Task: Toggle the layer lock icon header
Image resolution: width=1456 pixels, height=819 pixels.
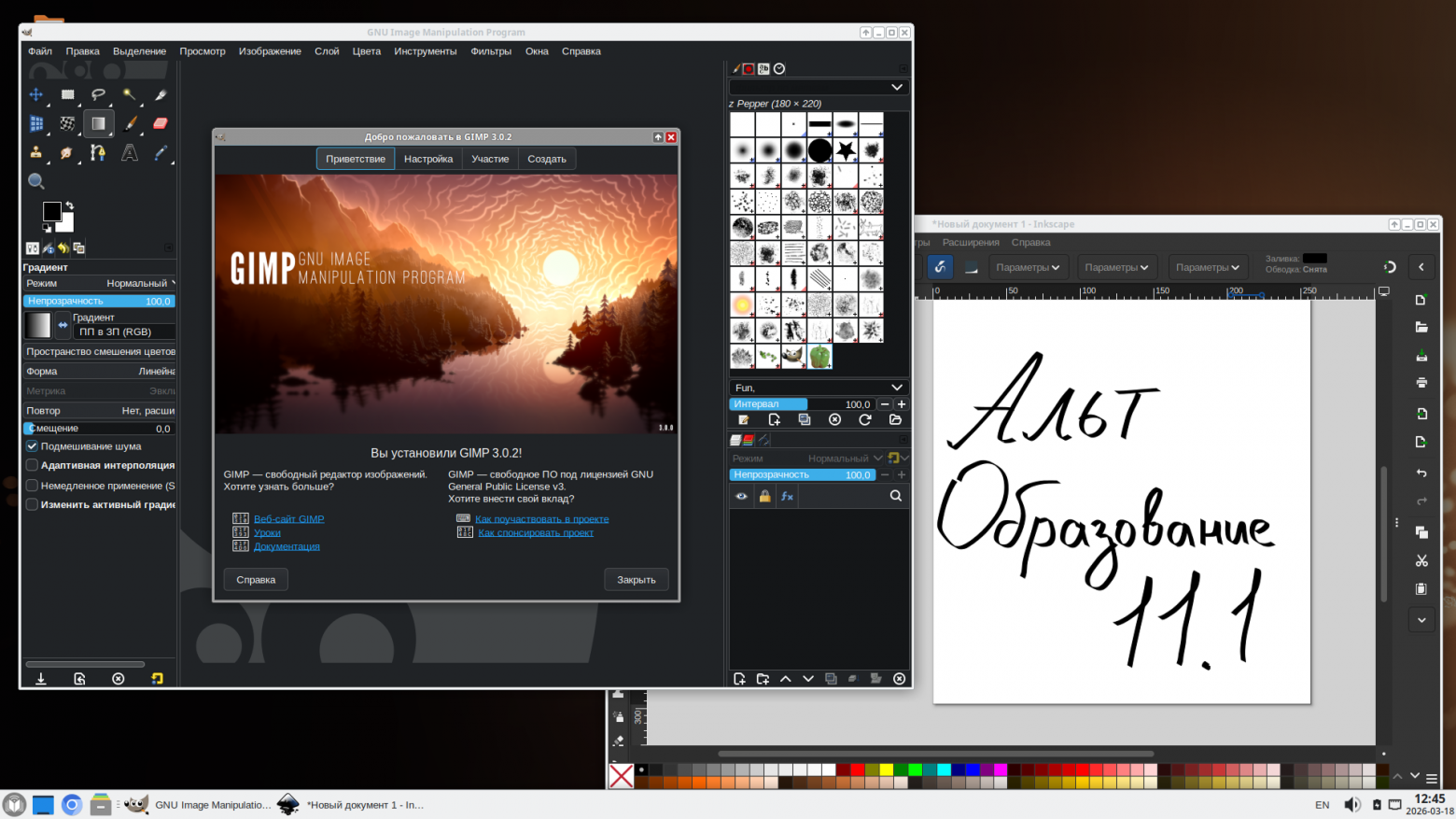Action: click(764, 497)
